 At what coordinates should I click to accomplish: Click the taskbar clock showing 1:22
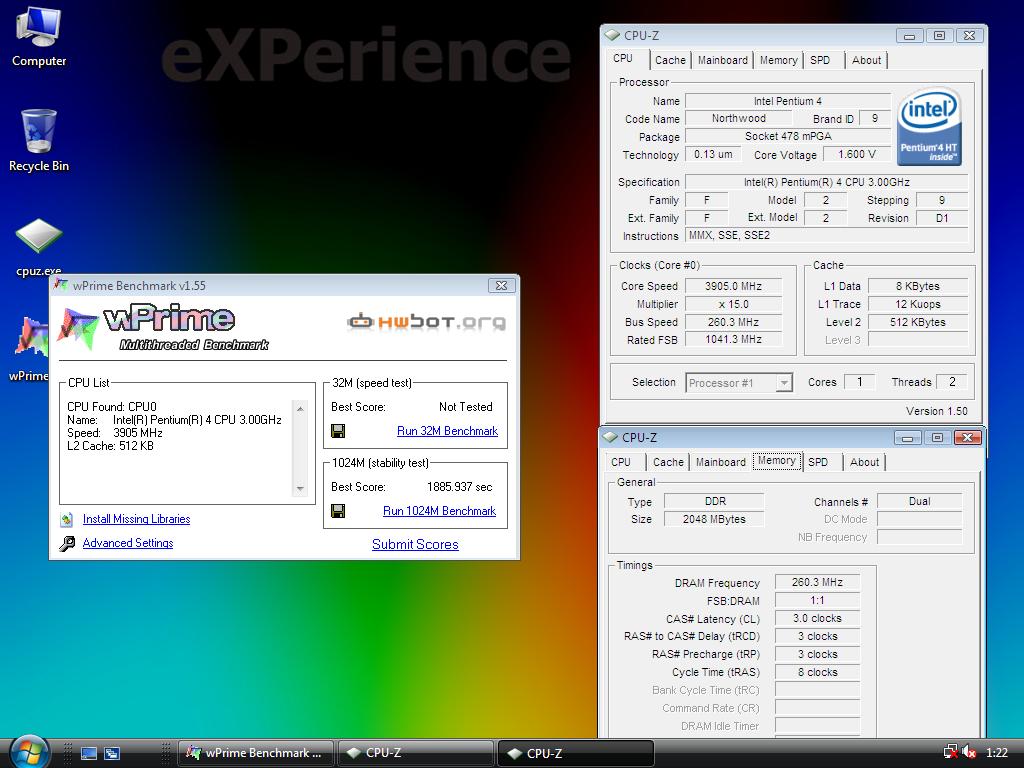pos(997,753)
